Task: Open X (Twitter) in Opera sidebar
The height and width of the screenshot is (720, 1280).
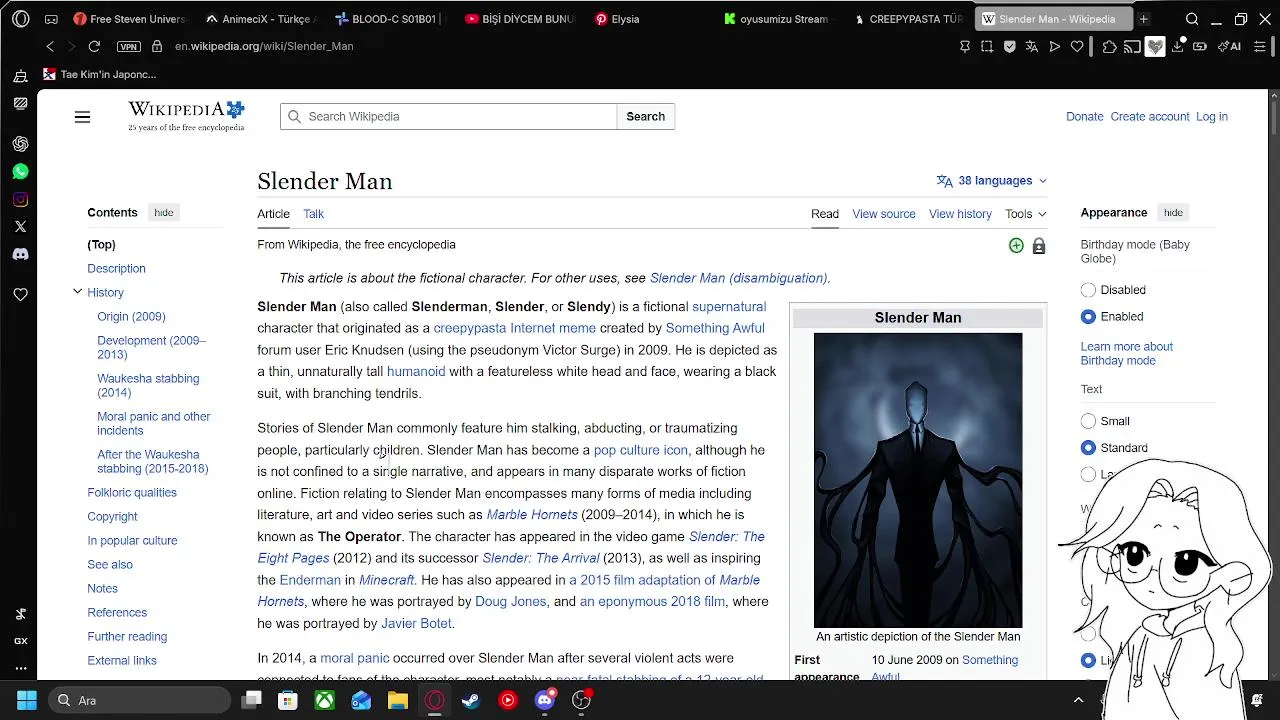Action: pos(20,227)
